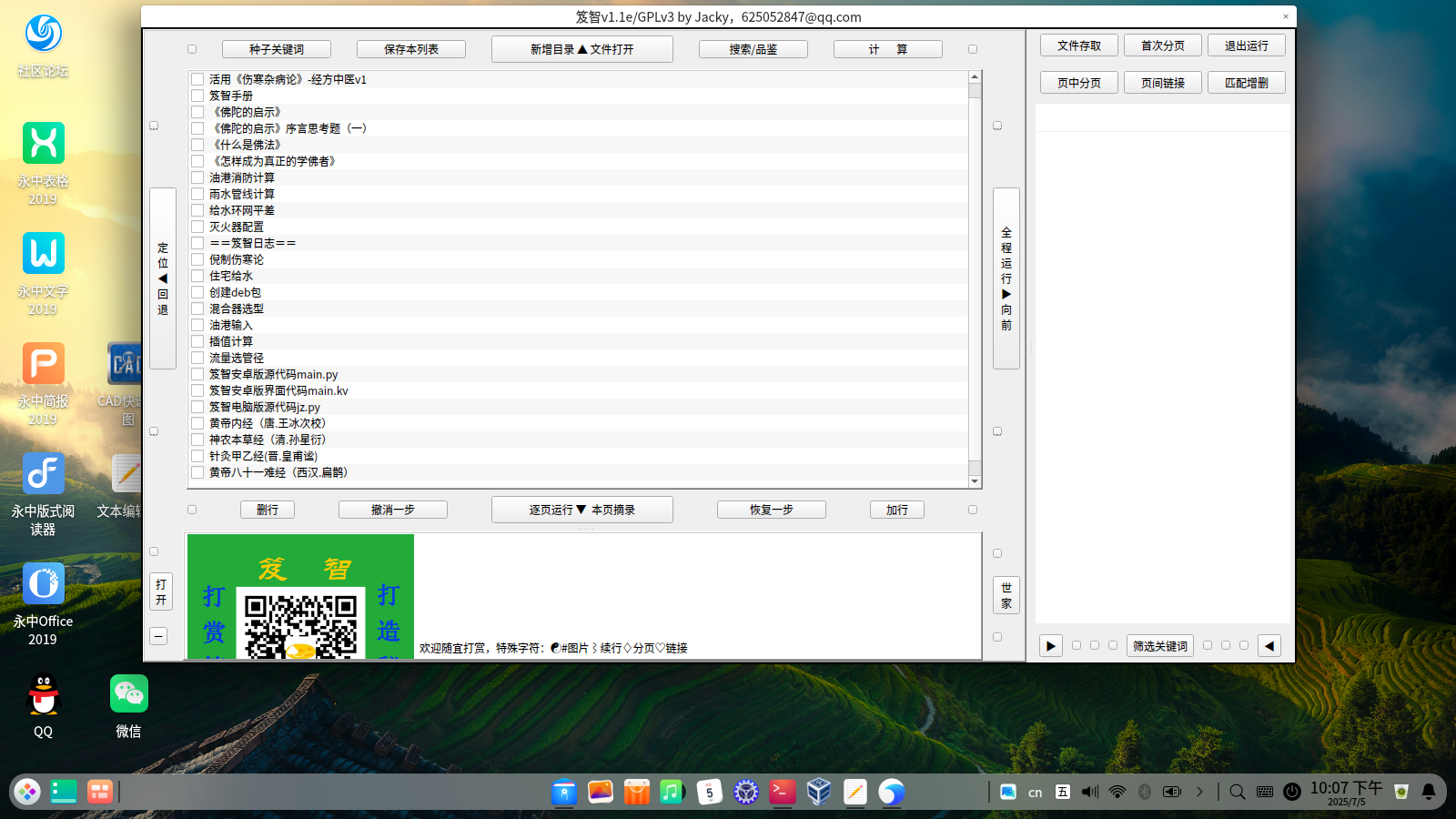The height and width of the screenshot is (819, 1456).
Task: Click the 全程运行▶向前 vertical button
Action: (1006, 278)
